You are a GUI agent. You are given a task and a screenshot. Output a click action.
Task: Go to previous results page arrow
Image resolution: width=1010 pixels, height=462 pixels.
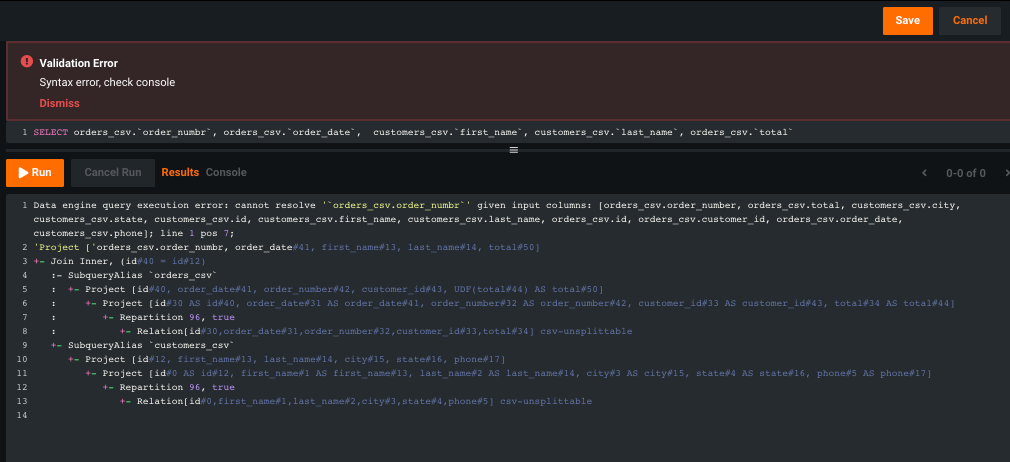click(x=924, y=173)
